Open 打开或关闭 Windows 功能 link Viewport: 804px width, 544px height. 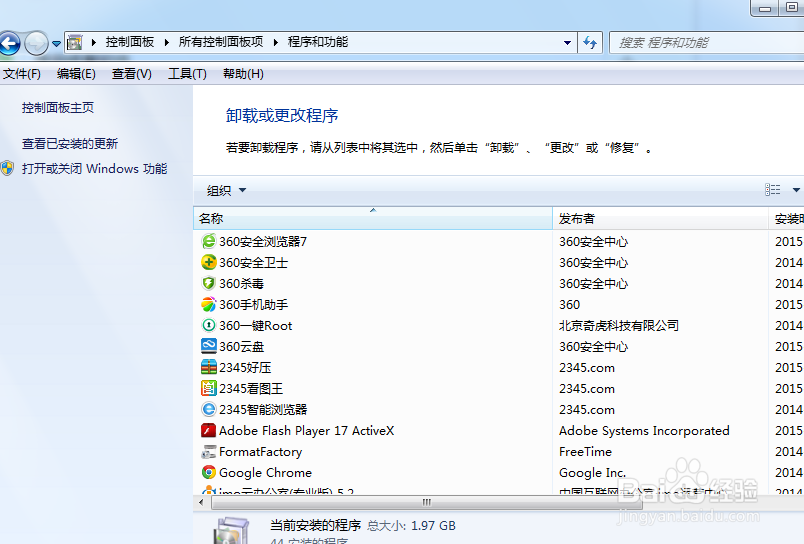point(94,169)
